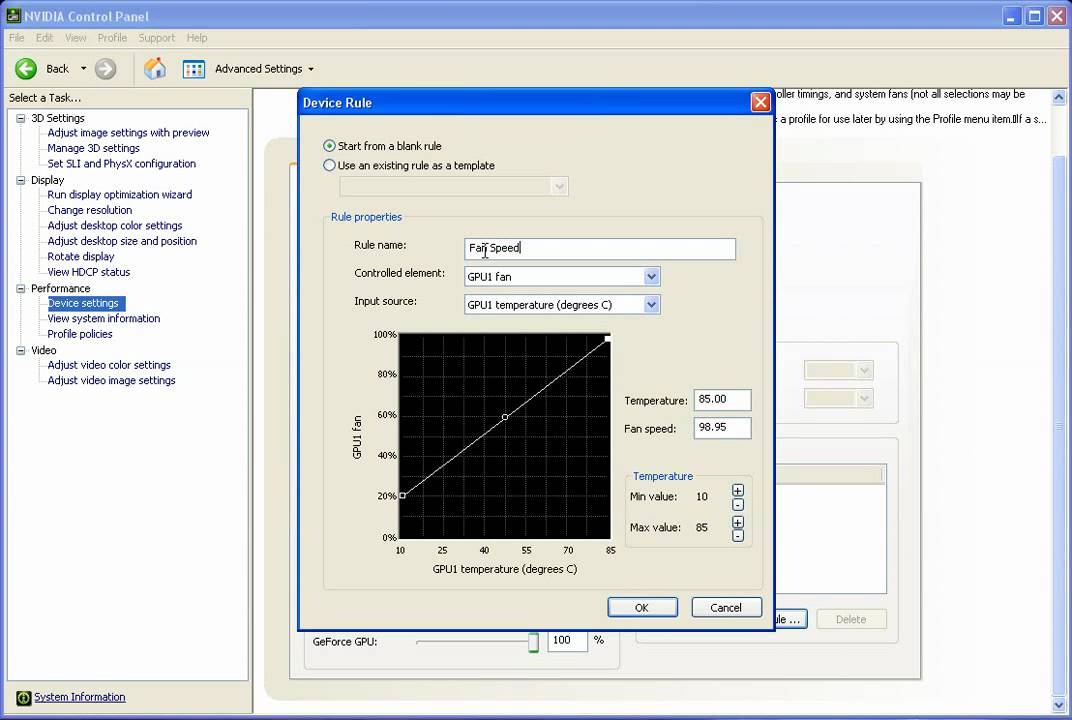
Task: Open the Input source dropdown
Action: point(652,304)
